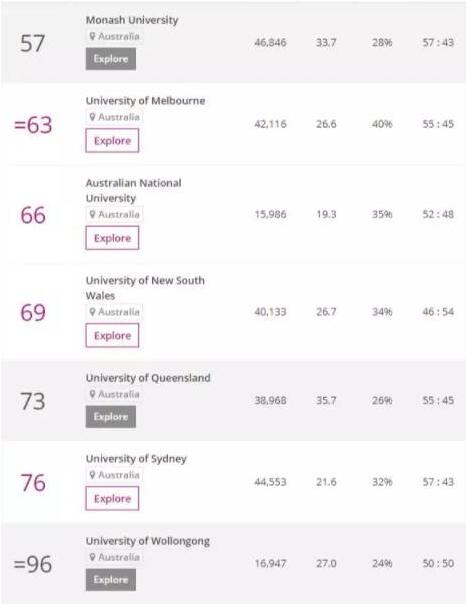The image size is (466, 604).
Task: Click location pin under University of Wollongong
Action: pos(92,557)
